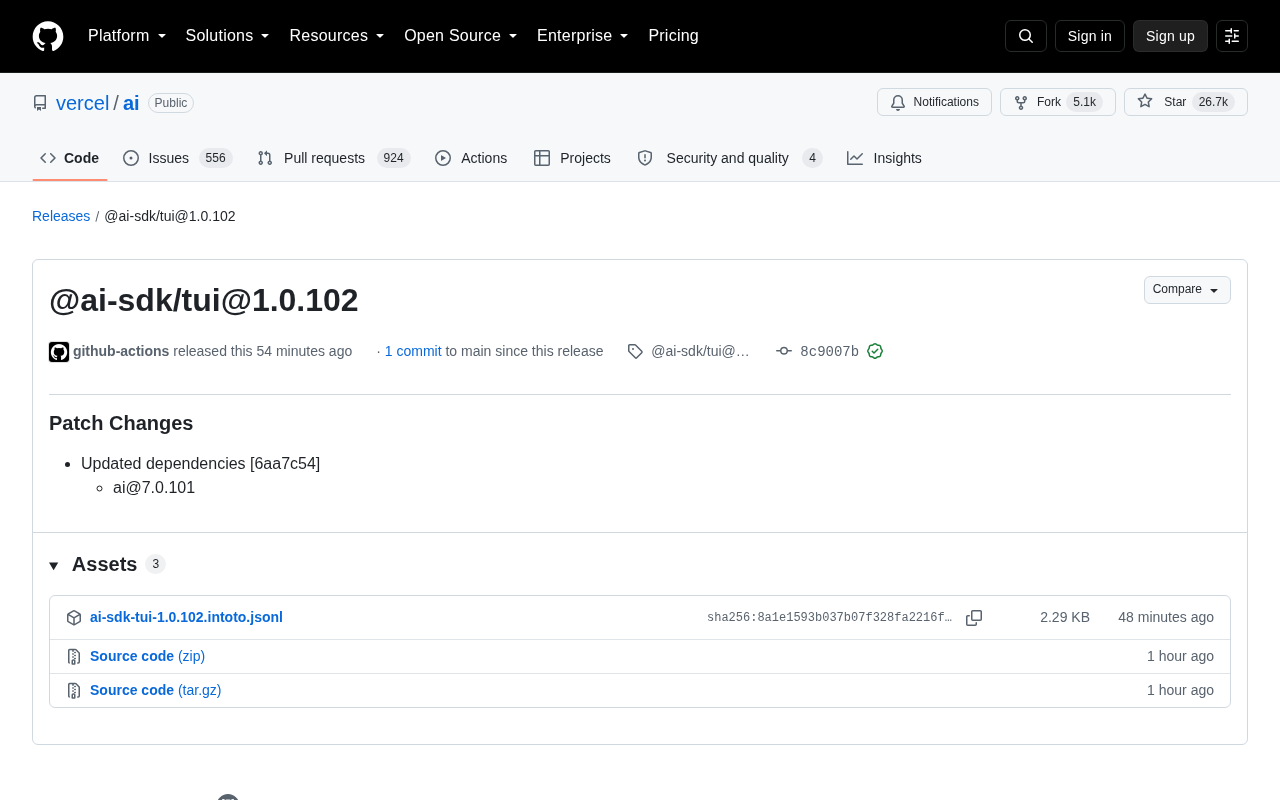Switch to the Insights tab
The image size is (1280, 800).
(884, 158)
